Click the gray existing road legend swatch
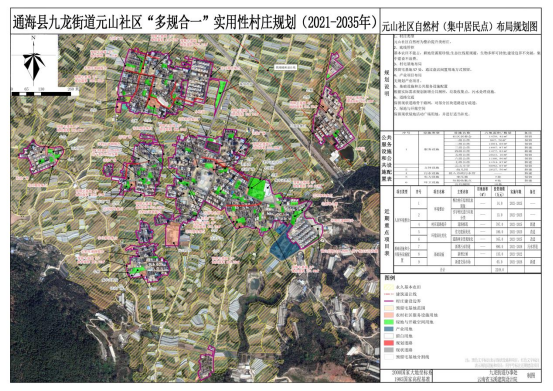 click(389, 350)
